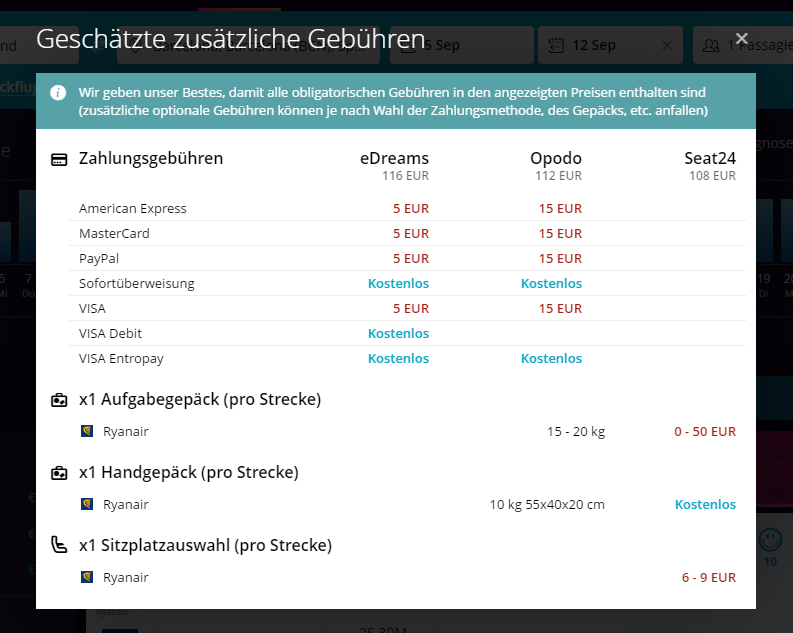Click eDreams 5 EUR for MasterCard

point(411,233)
